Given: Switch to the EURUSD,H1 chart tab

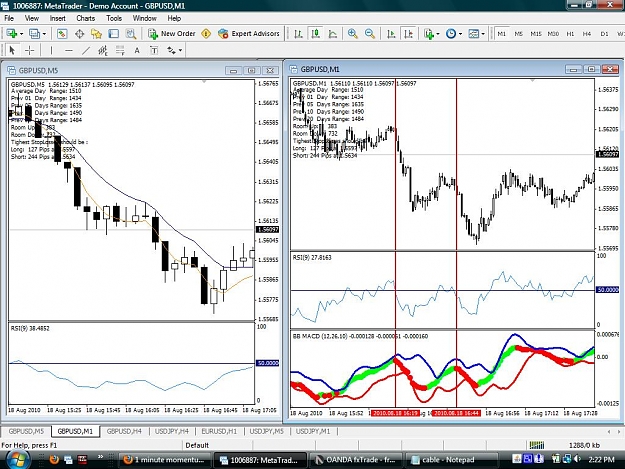Looking at the screenshot, I should click(219, 431).
